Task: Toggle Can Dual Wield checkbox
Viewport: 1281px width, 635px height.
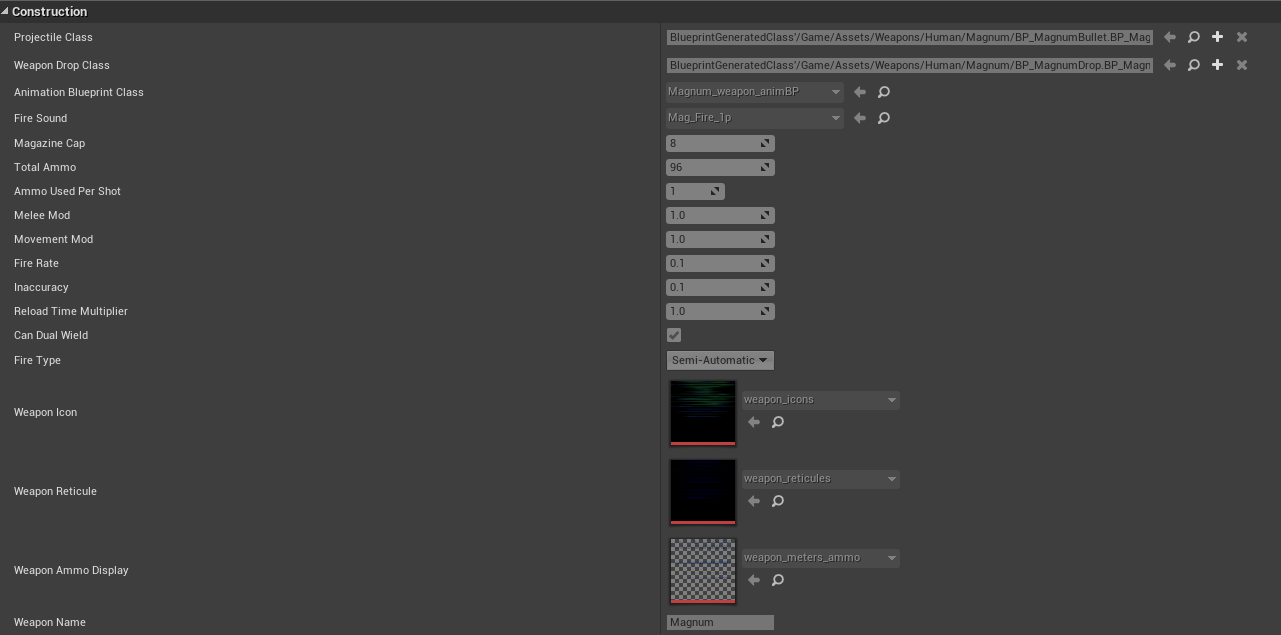Action: (x=674, y=335)
